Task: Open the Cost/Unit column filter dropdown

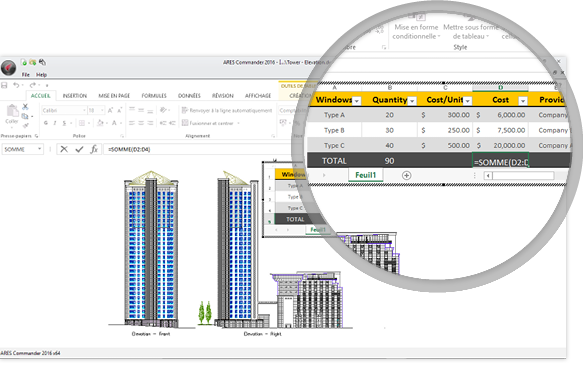Action: pos(468,100)
